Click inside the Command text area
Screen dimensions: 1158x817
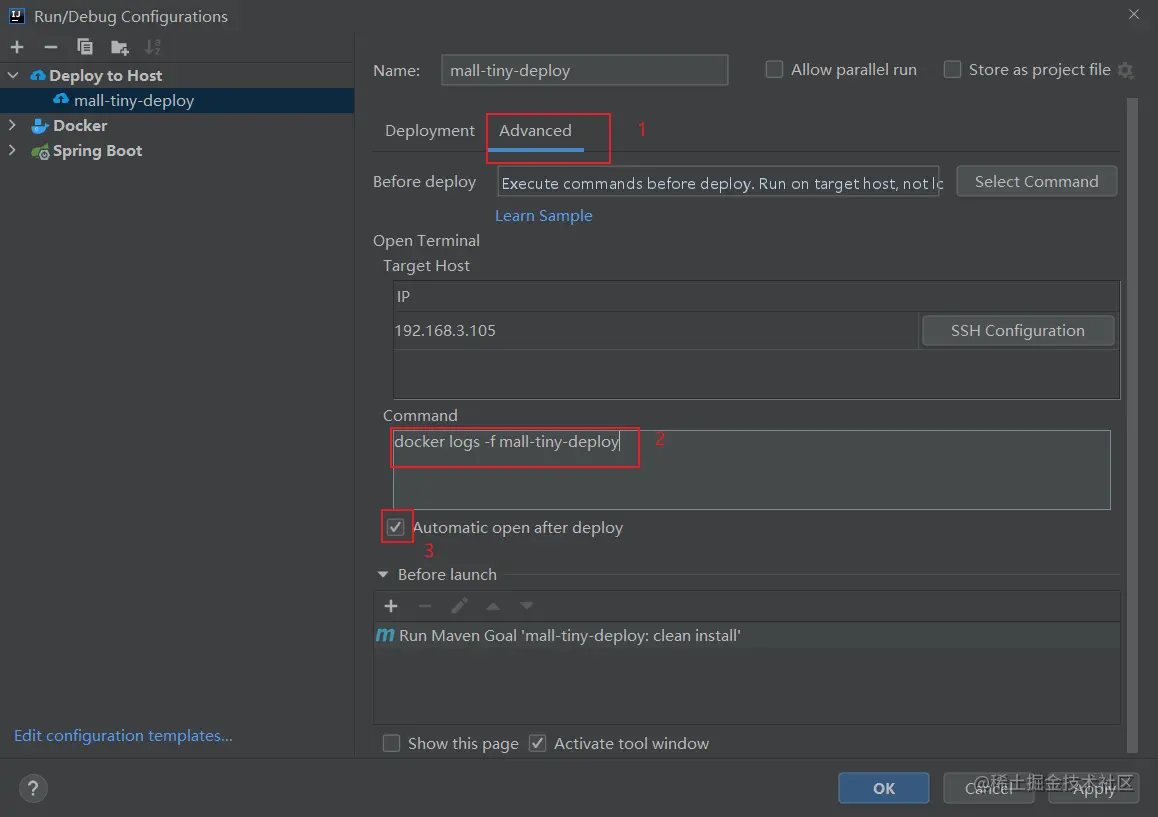(x=751, y=470)
